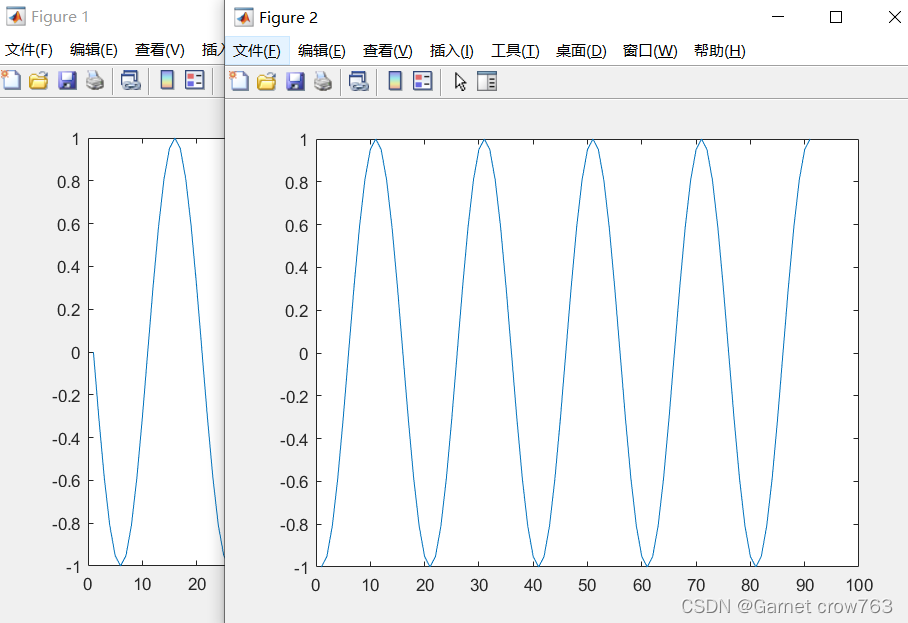Image resolution: width=908 pixels, height=623 pixels.
Task: Open Property Inspector icon in Figure 2
Action: point(487,81)
